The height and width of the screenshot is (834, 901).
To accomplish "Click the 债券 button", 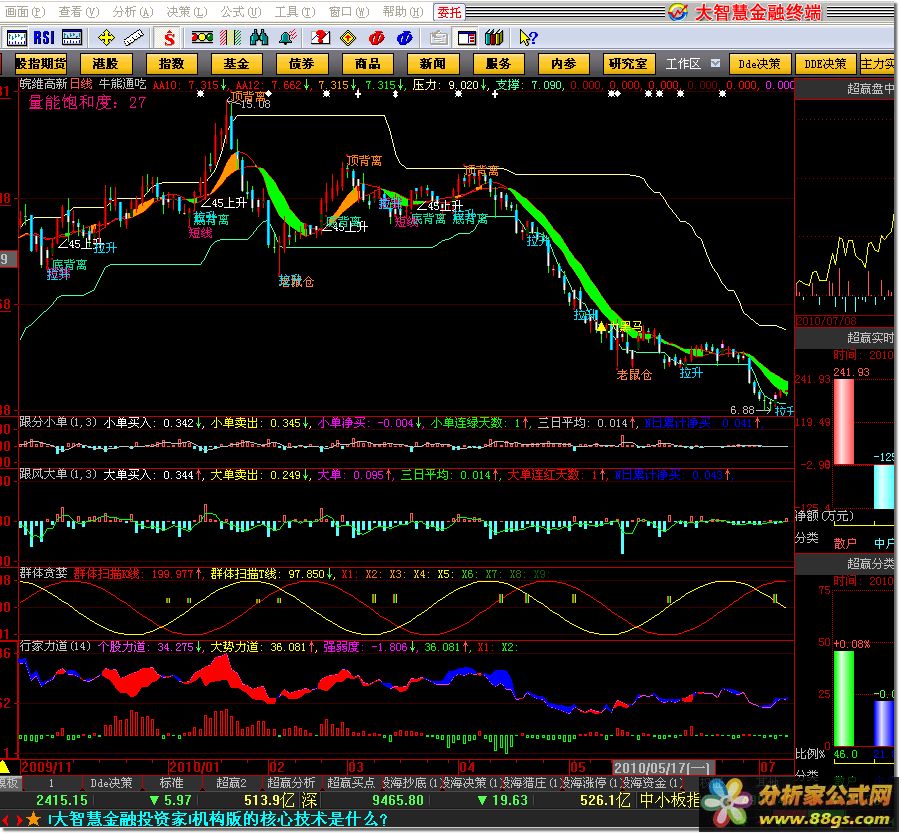I will (301, 64).
